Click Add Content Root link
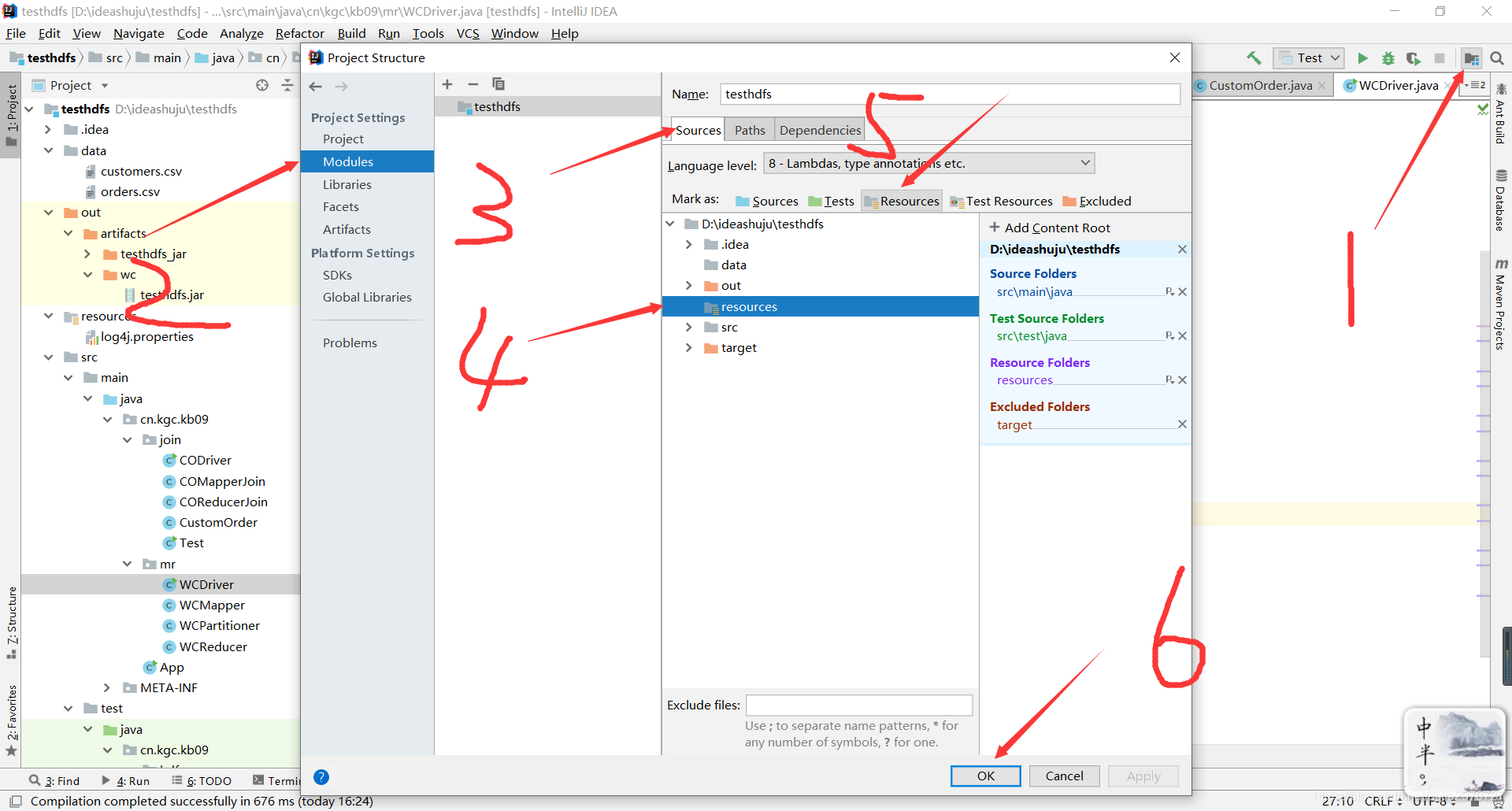 click(x=1050, y=228)
